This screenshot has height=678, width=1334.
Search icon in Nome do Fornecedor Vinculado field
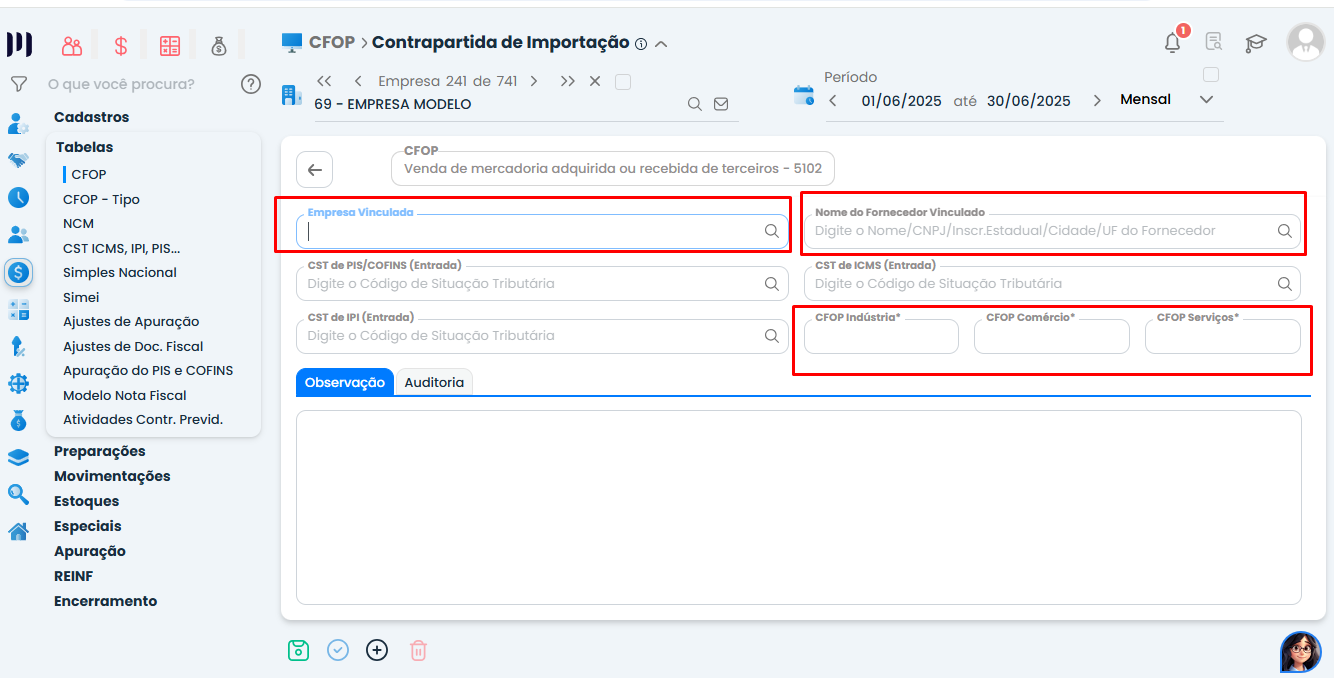(x=1284, y=231)
